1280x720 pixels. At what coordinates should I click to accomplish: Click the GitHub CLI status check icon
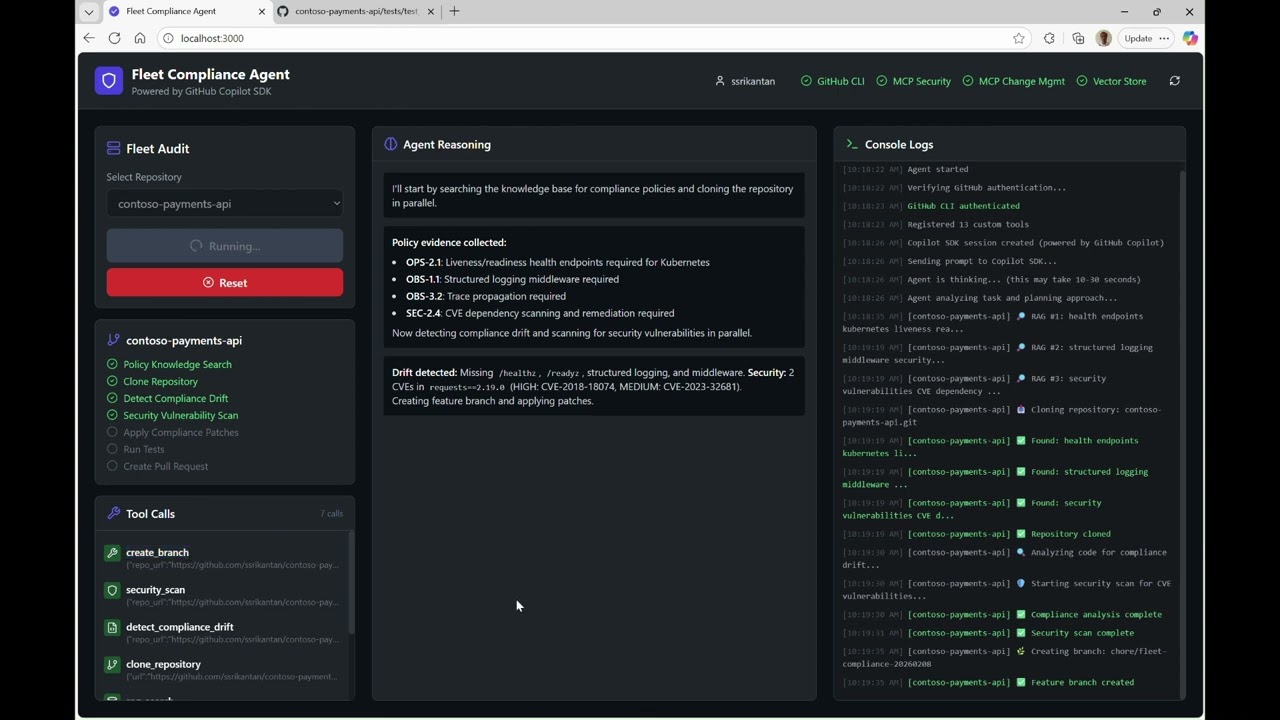click(806, 81)
